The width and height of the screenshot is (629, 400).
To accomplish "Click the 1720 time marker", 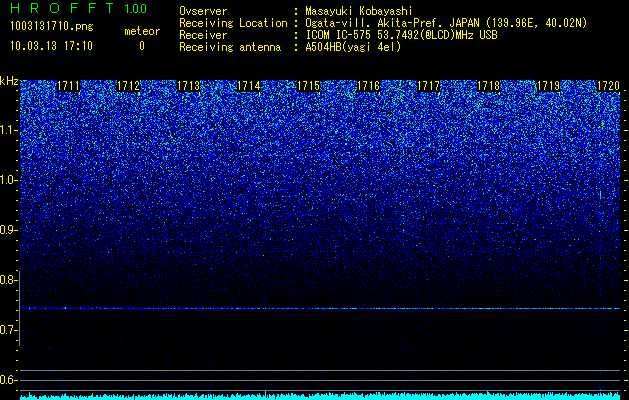I will tap(609, 86).
